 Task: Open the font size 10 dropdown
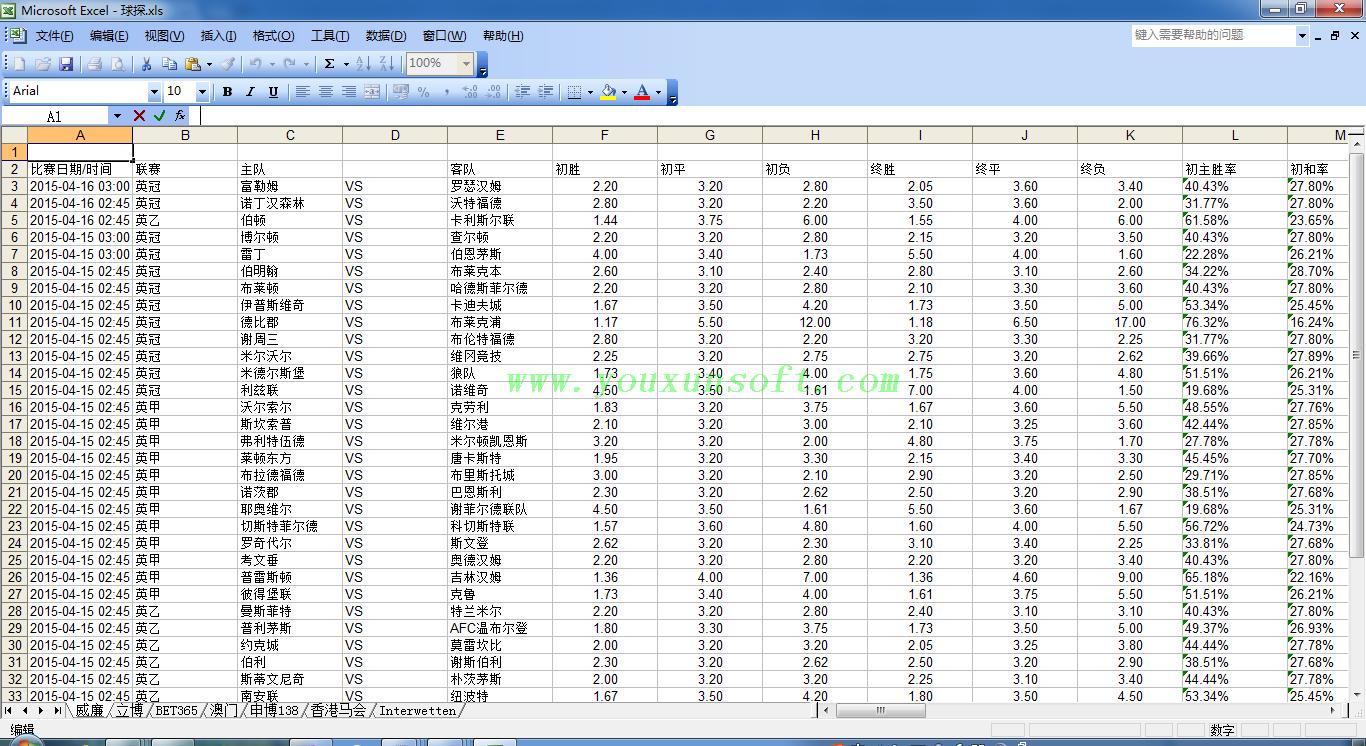(202, 92)
